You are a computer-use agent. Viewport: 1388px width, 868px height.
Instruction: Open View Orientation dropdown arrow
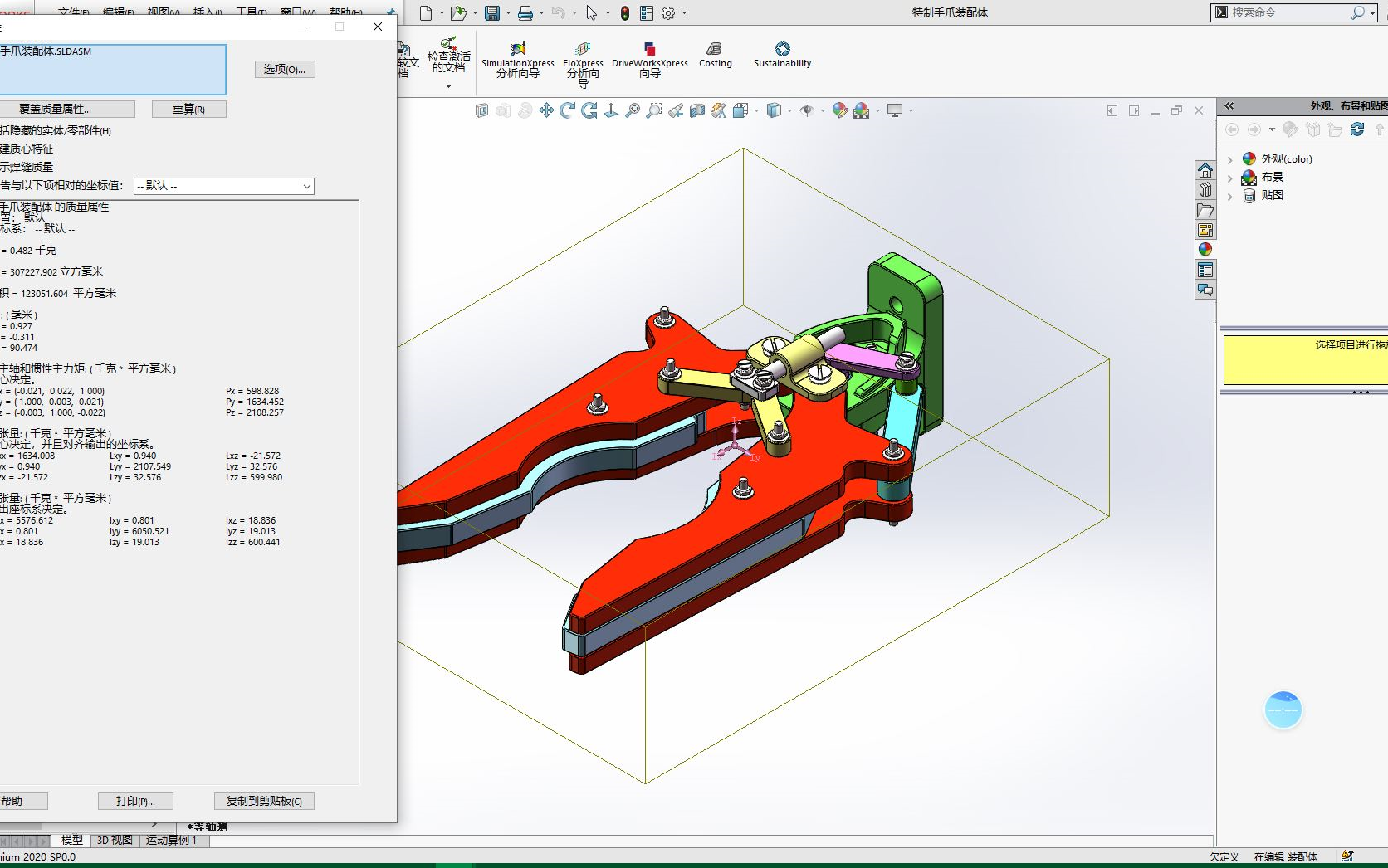coord(756,110)
